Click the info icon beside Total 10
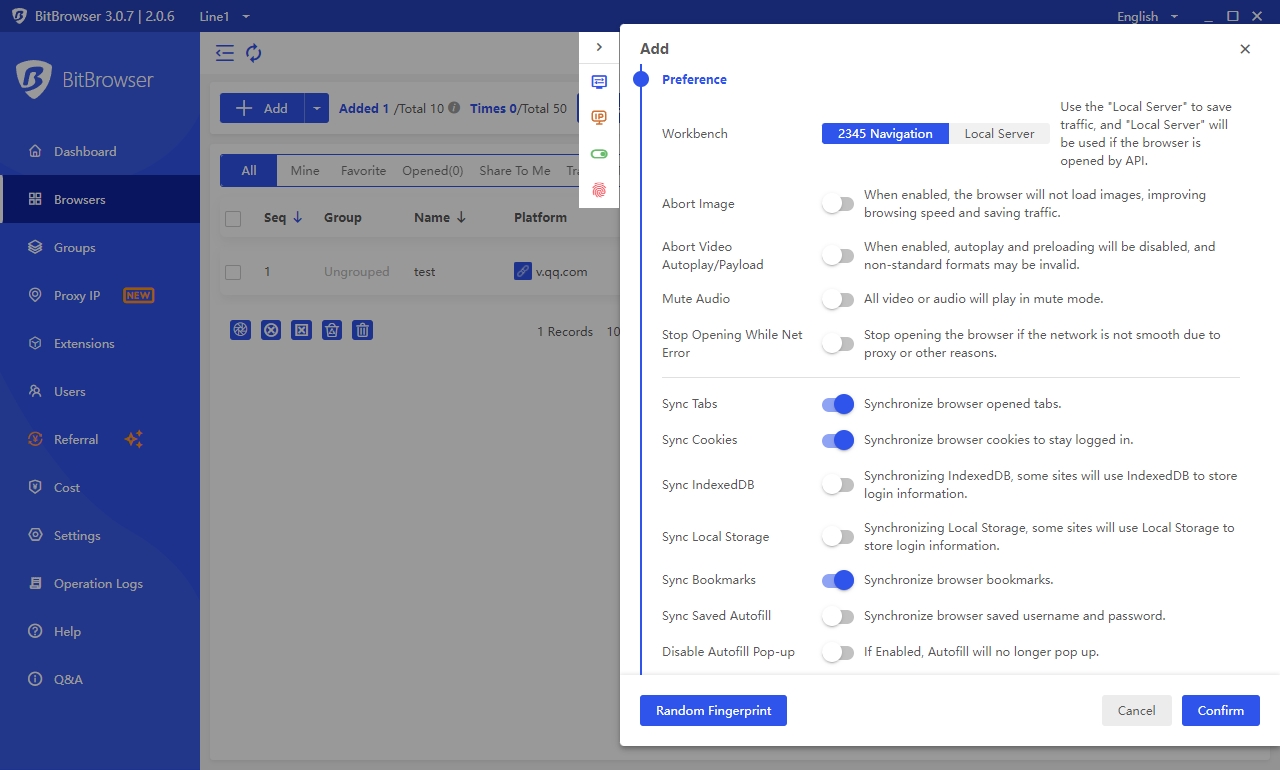This screenshot has height=770, width=1280. [454, 108]
